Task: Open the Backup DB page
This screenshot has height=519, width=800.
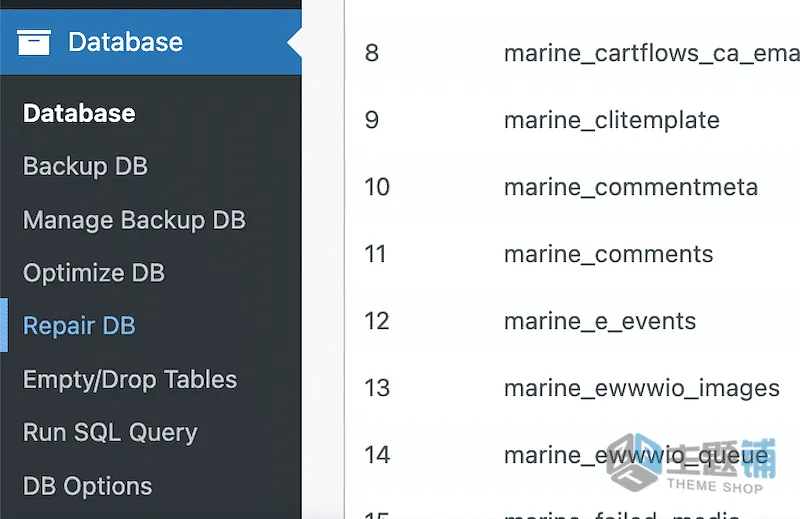Action: [x=85, y=166]
